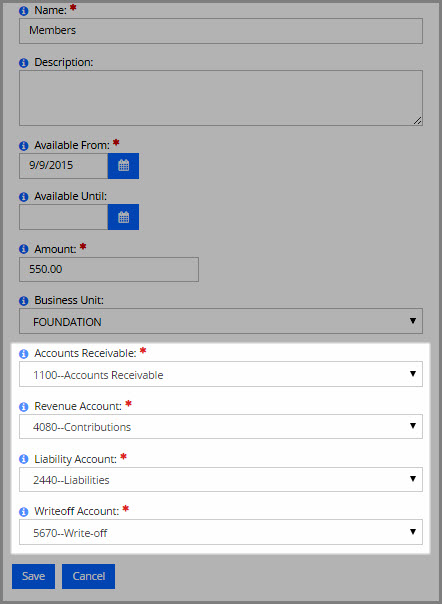Viewport: 442px width, 604px height.
Task: Open the Available From calendar picker
Action: click(123, 166)
